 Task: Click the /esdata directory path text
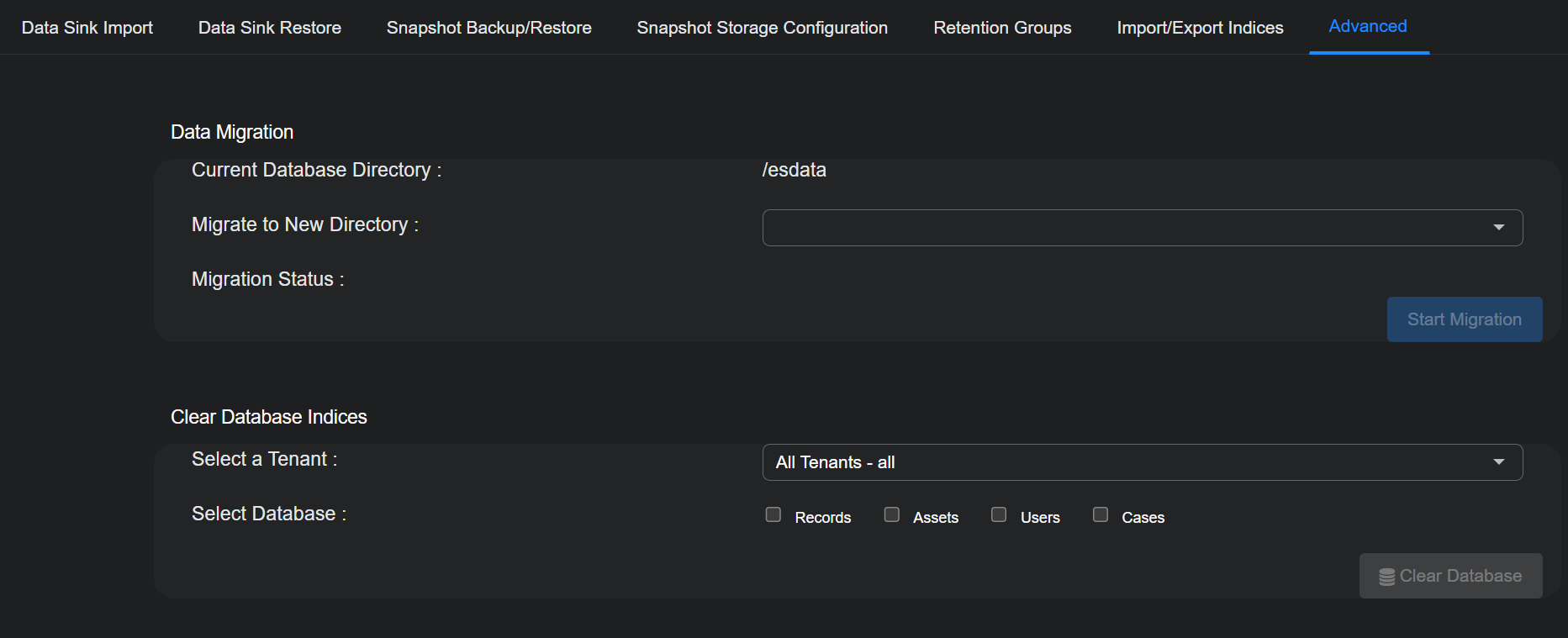click(x=794, y=170)
